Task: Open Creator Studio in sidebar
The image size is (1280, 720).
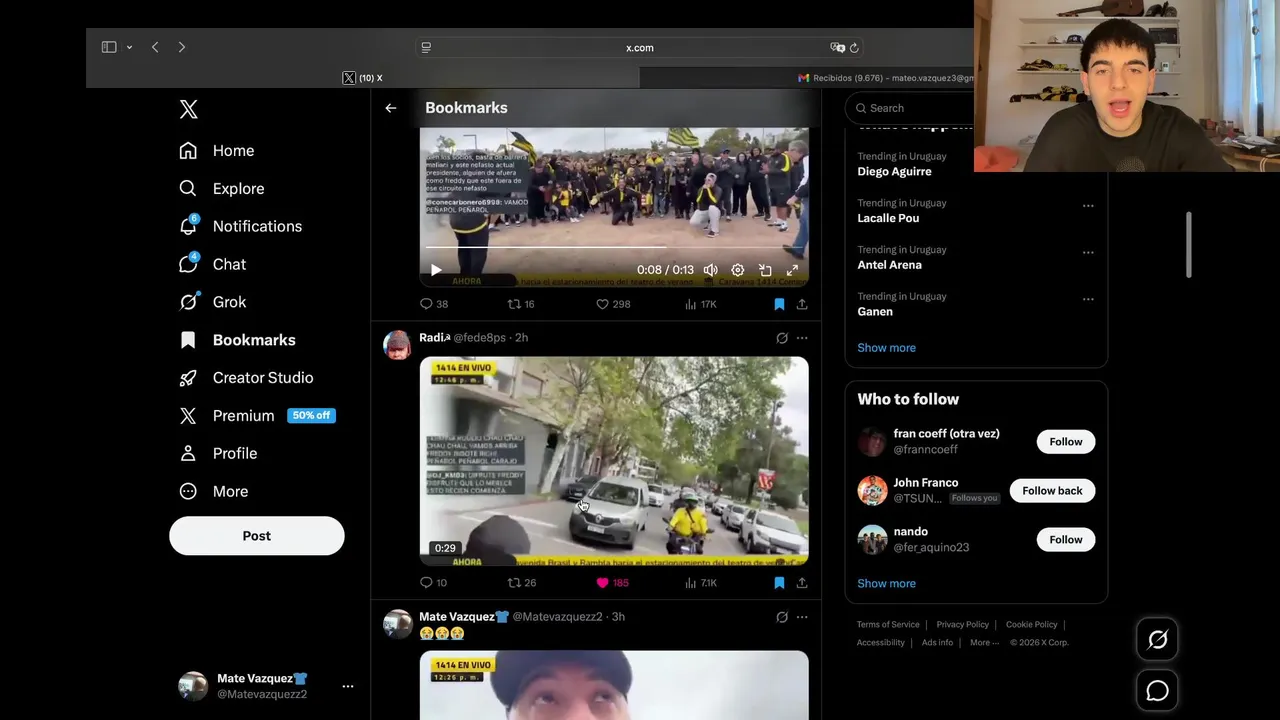Action: click(x=246, y=378)
